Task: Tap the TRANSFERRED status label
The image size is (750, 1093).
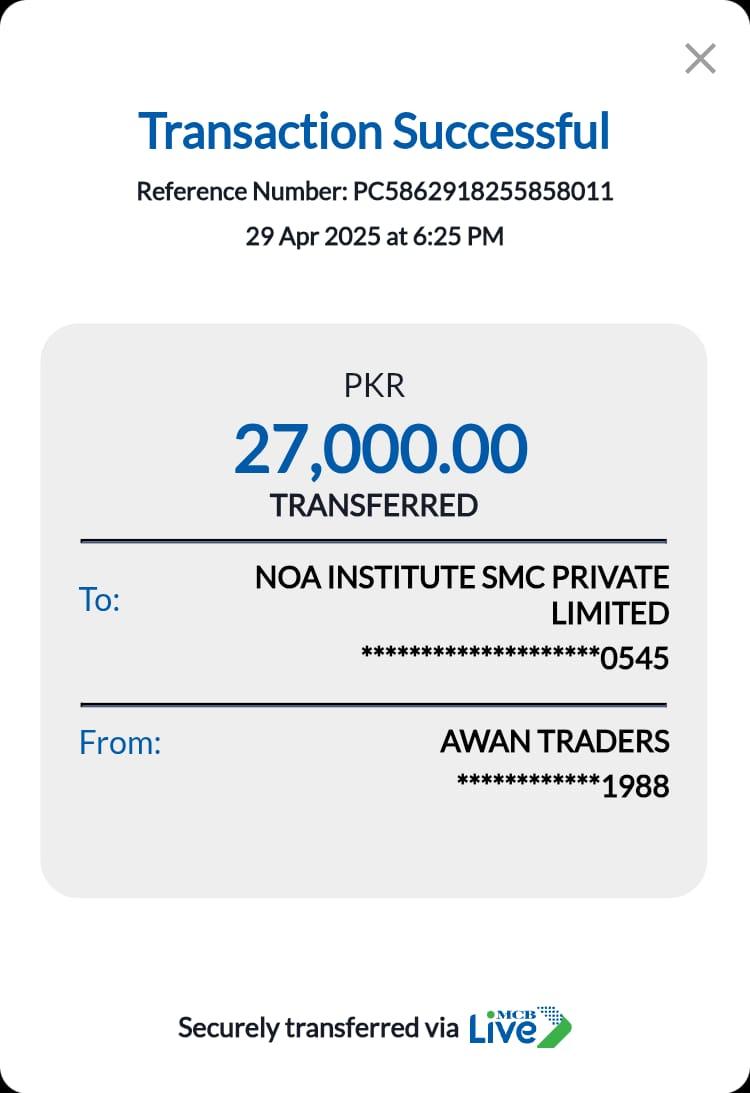Action: [x=374, y=506]
